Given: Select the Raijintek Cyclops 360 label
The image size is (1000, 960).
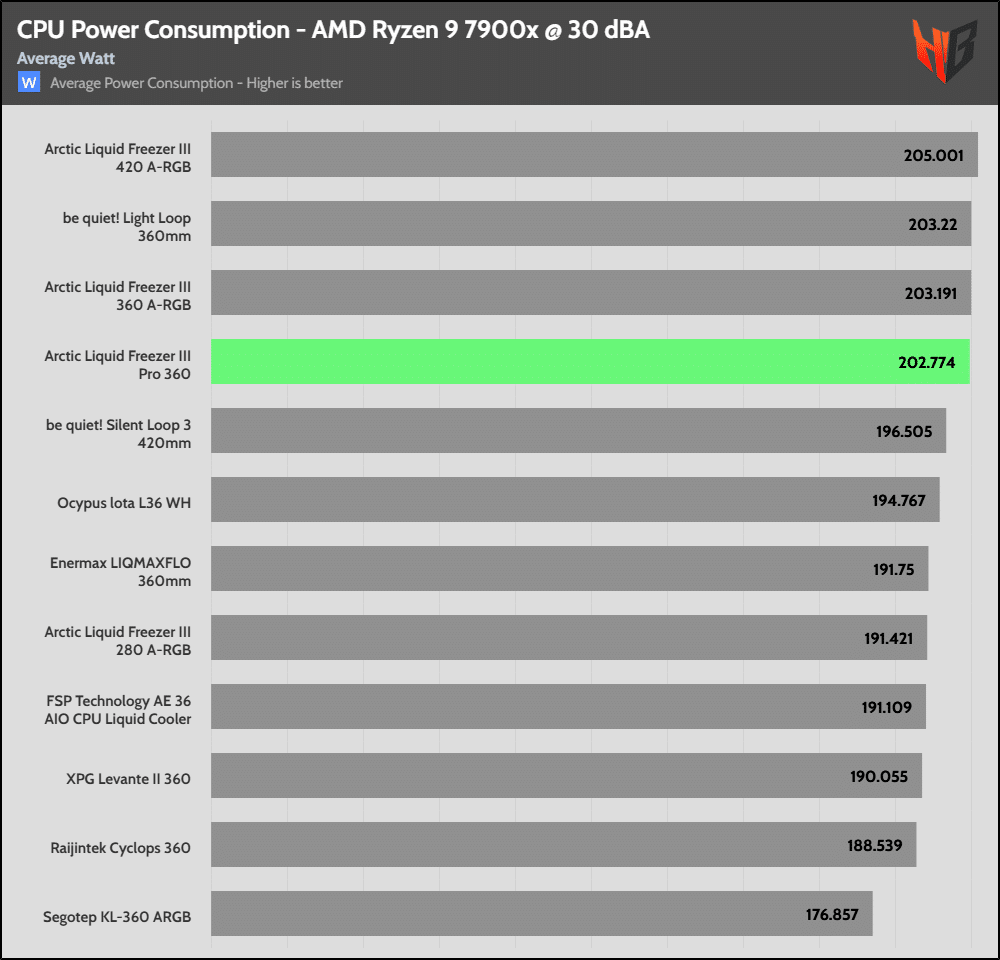Looking at the screenshot, I should point(120,848).
